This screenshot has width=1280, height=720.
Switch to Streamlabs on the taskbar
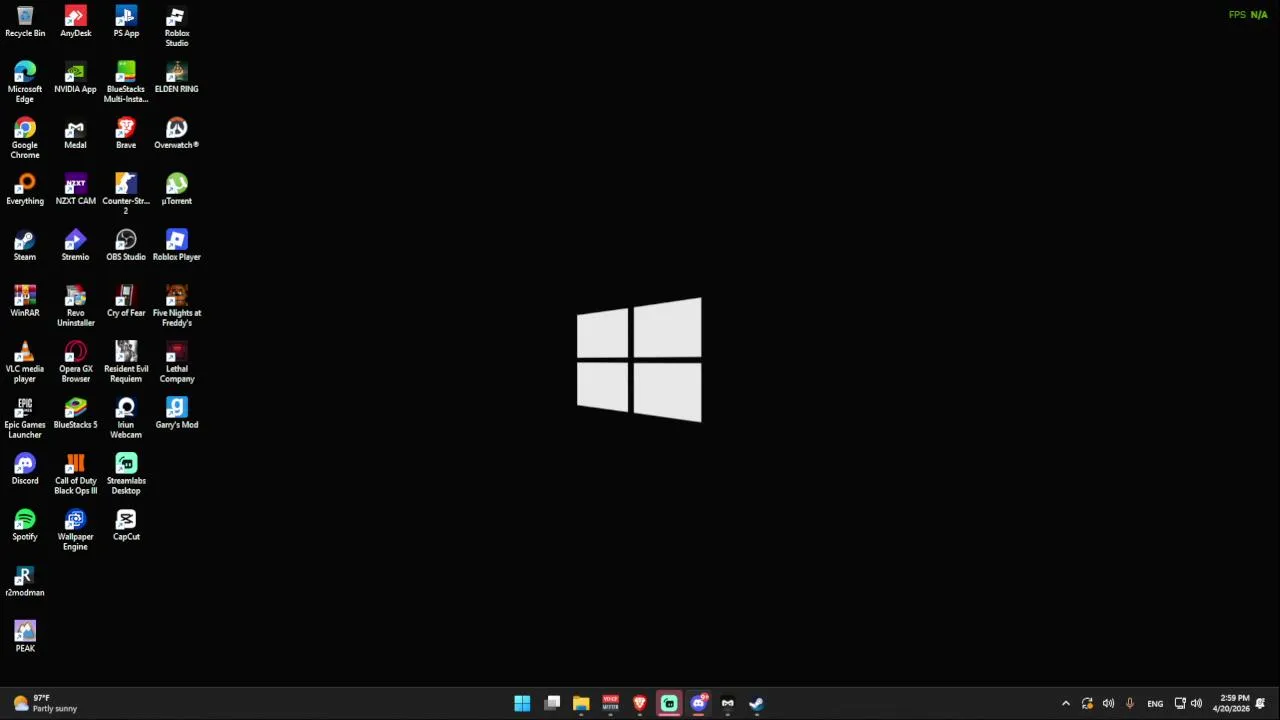coord(669,704)
